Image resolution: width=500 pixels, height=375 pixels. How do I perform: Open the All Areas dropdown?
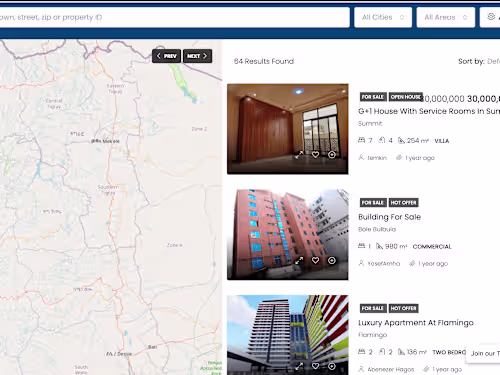[x=446, y=17]
